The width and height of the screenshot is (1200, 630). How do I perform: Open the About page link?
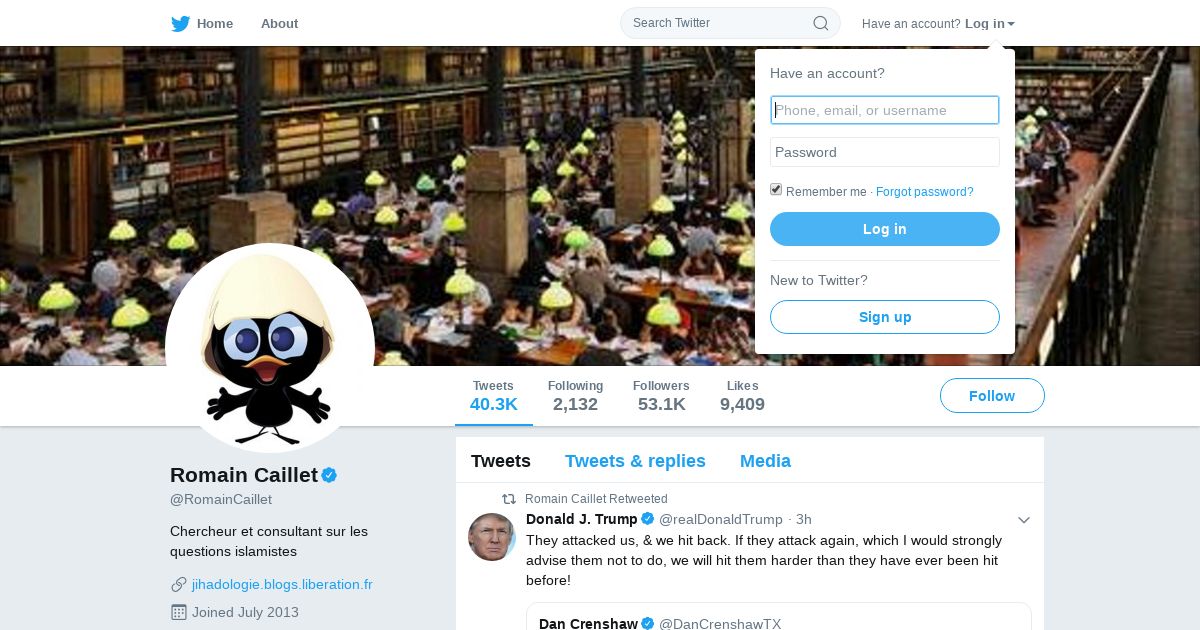[279, 23]
